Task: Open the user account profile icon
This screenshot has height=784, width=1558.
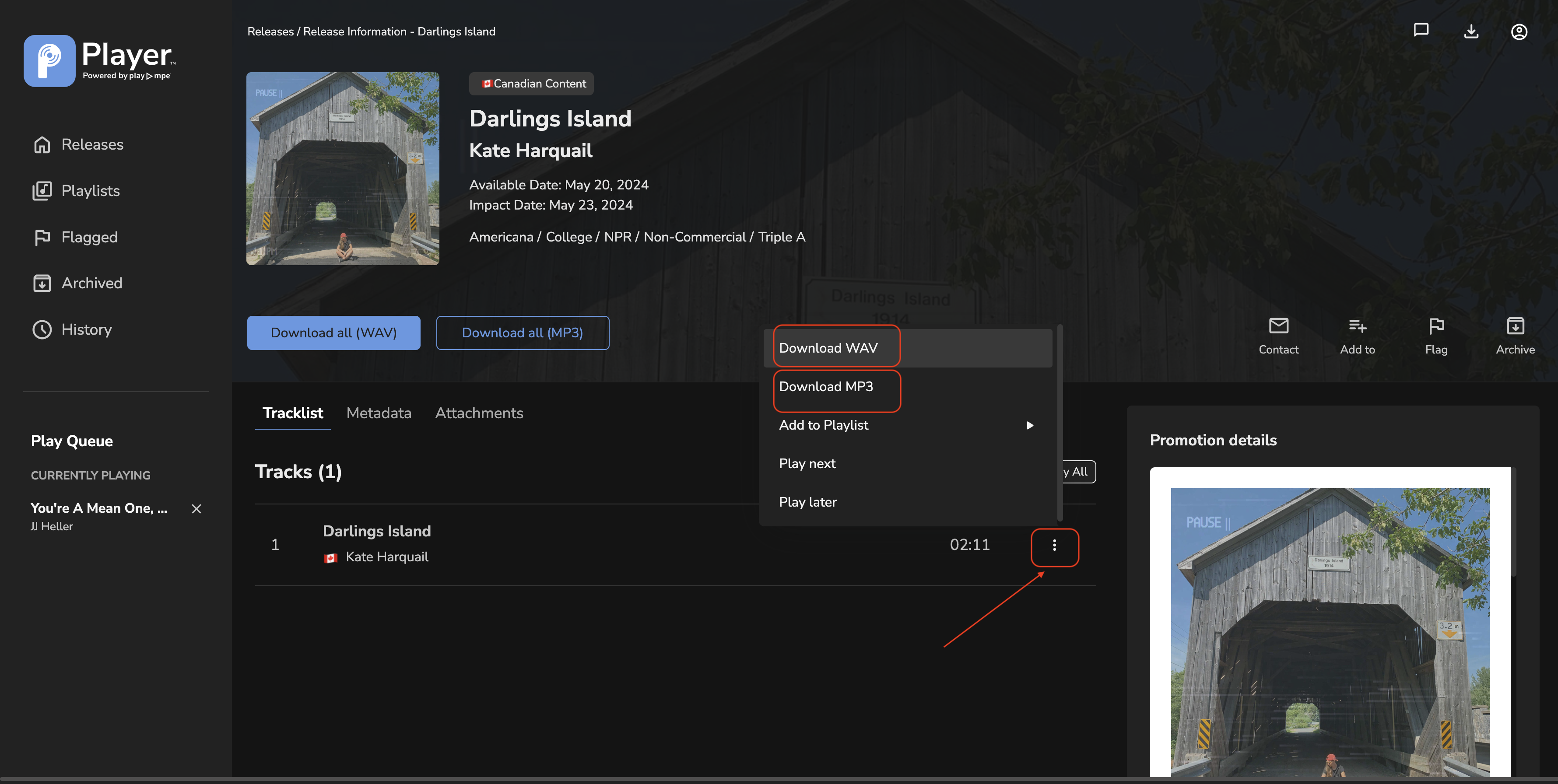Action: pos(1519,31)
